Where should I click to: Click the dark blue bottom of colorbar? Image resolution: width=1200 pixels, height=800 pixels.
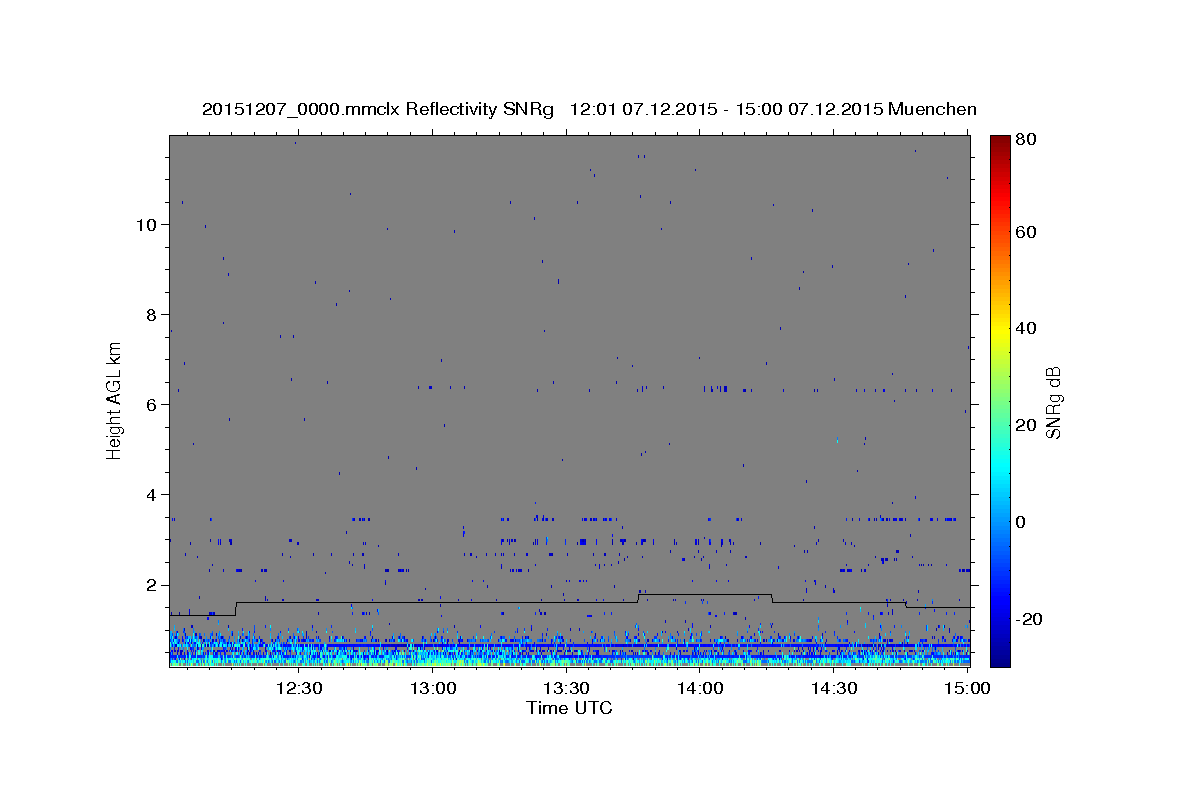(1000, 658)
